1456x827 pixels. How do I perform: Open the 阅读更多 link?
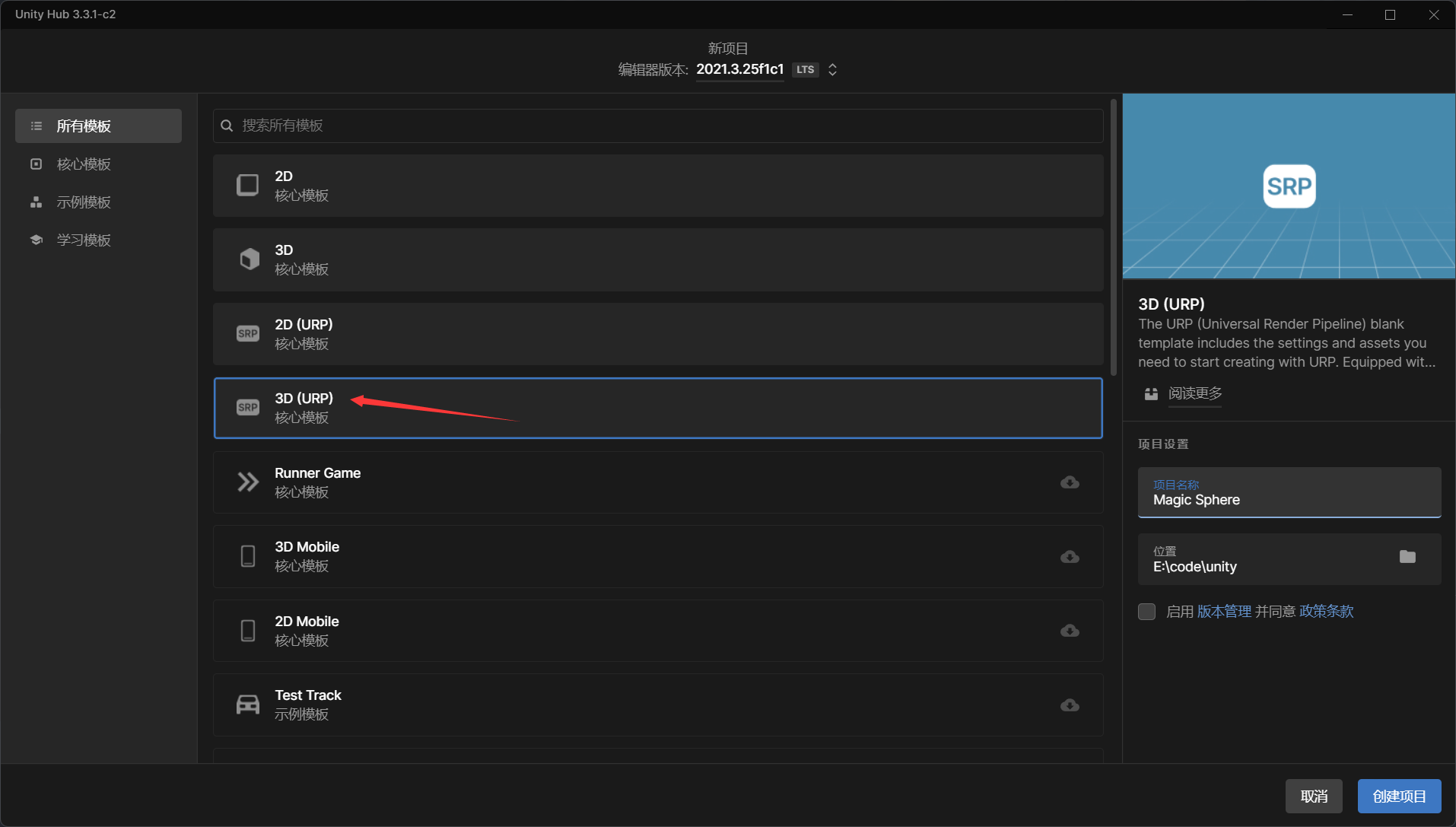coord(1194,393)
